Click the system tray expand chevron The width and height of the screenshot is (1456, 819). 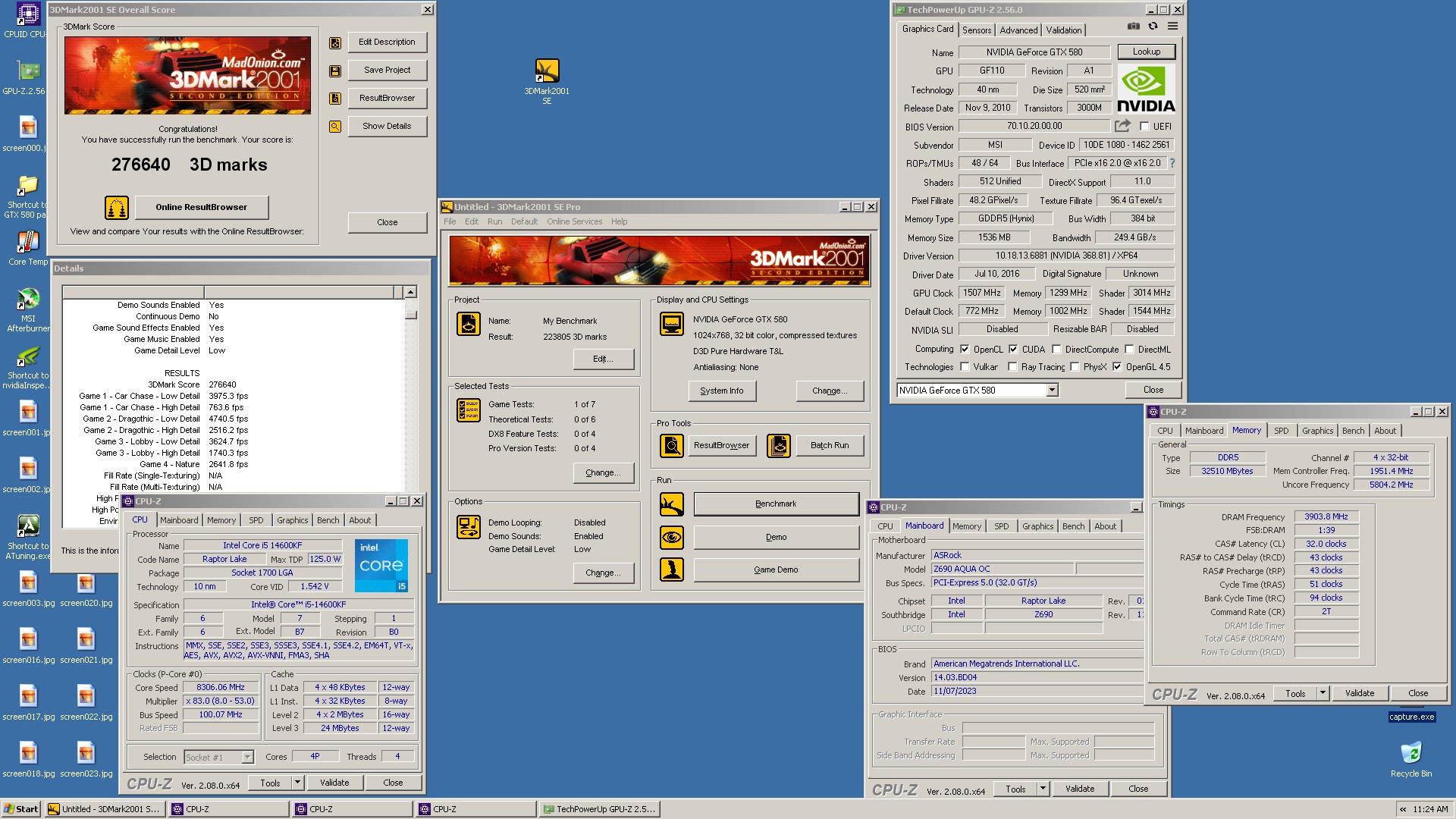pos(1402,809)
